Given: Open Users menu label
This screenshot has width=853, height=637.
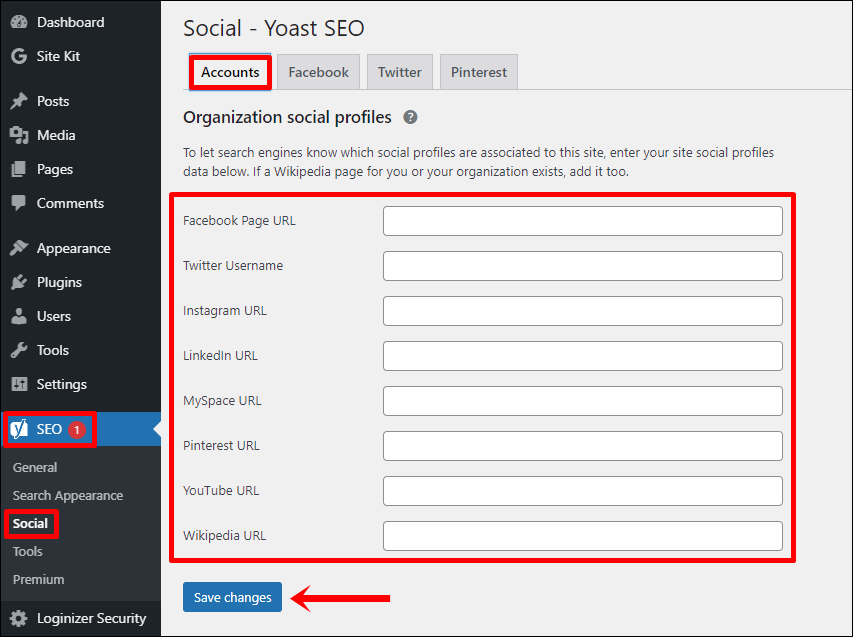Looking at the screenshot, I should pos(54,316).
